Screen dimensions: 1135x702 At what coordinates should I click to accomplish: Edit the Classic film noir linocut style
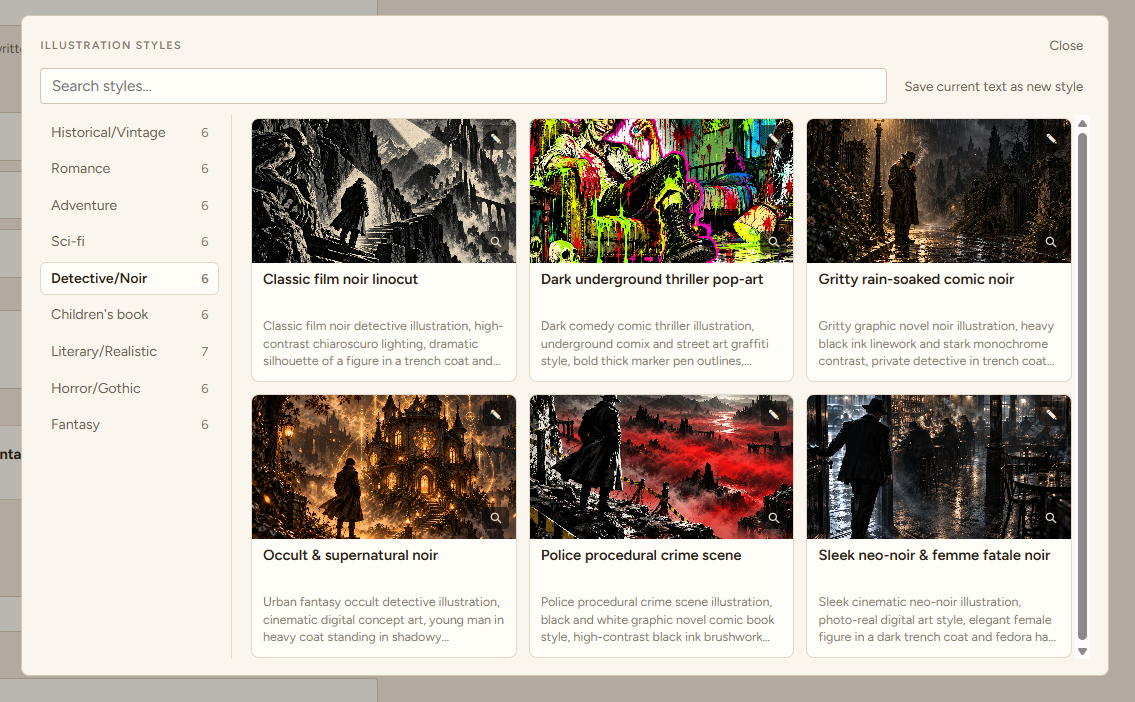[x=496, y=138]
